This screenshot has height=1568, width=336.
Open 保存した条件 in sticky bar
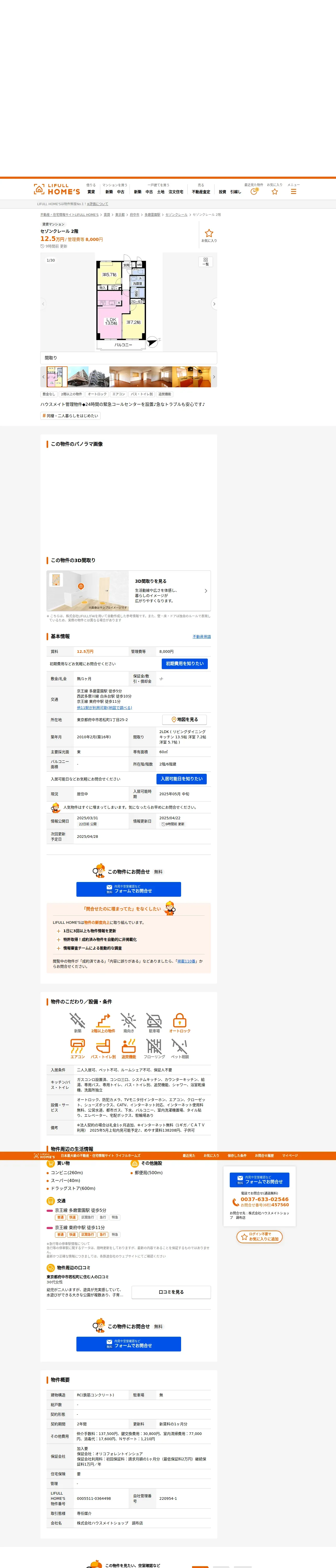click(237, 1155)
